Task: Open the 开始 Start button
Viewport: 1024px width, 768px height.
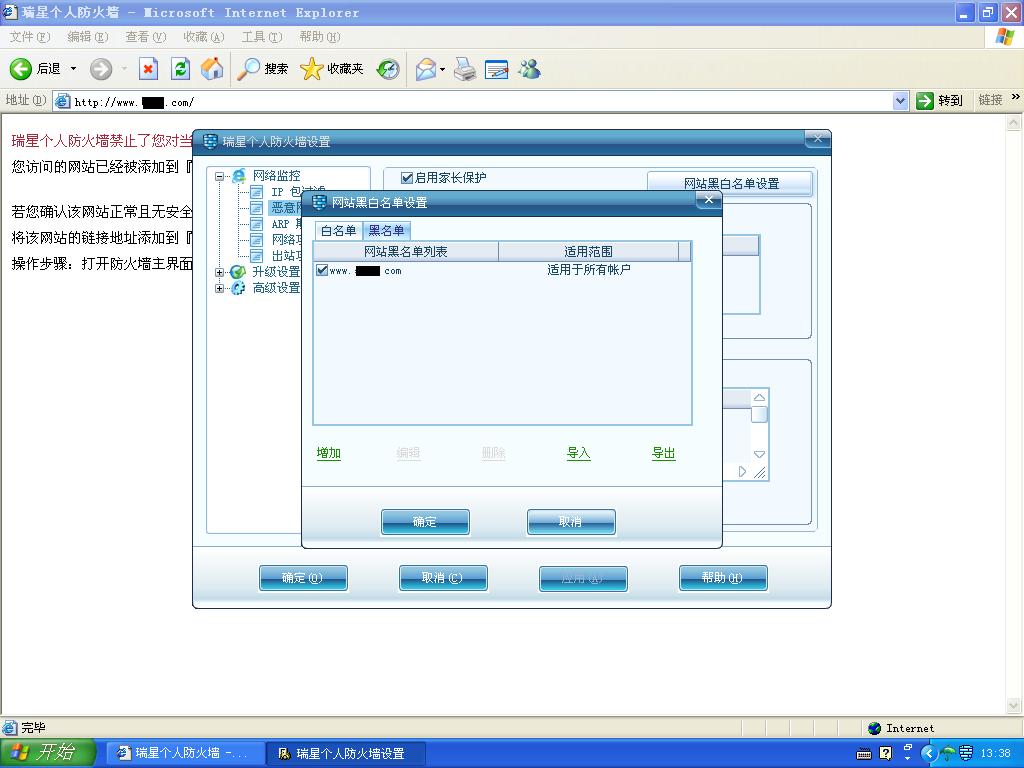Action: 47,753
